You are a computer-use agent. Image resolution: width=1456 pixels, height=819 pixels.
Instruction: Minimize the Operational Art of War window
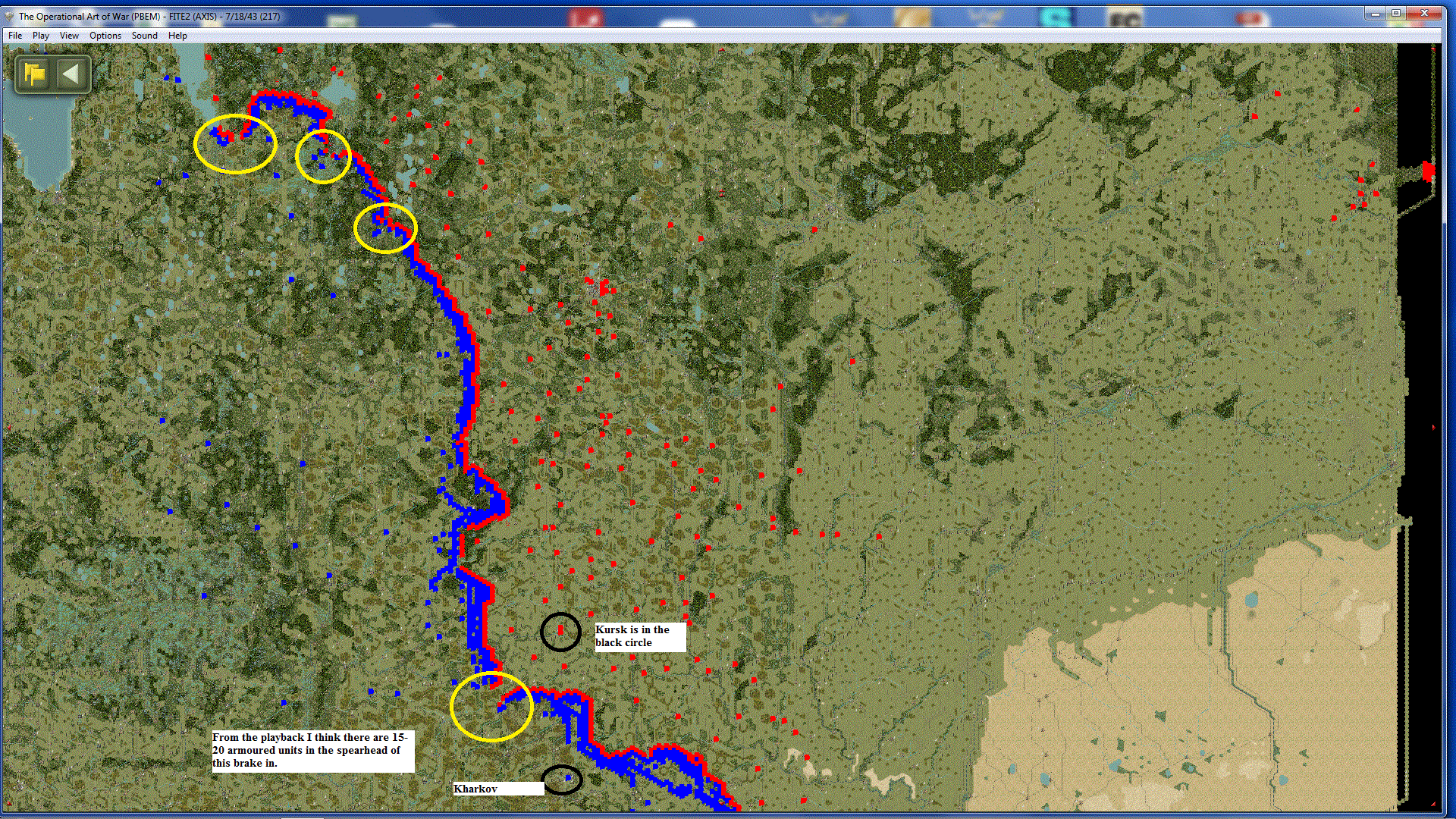pos(1375,14)
